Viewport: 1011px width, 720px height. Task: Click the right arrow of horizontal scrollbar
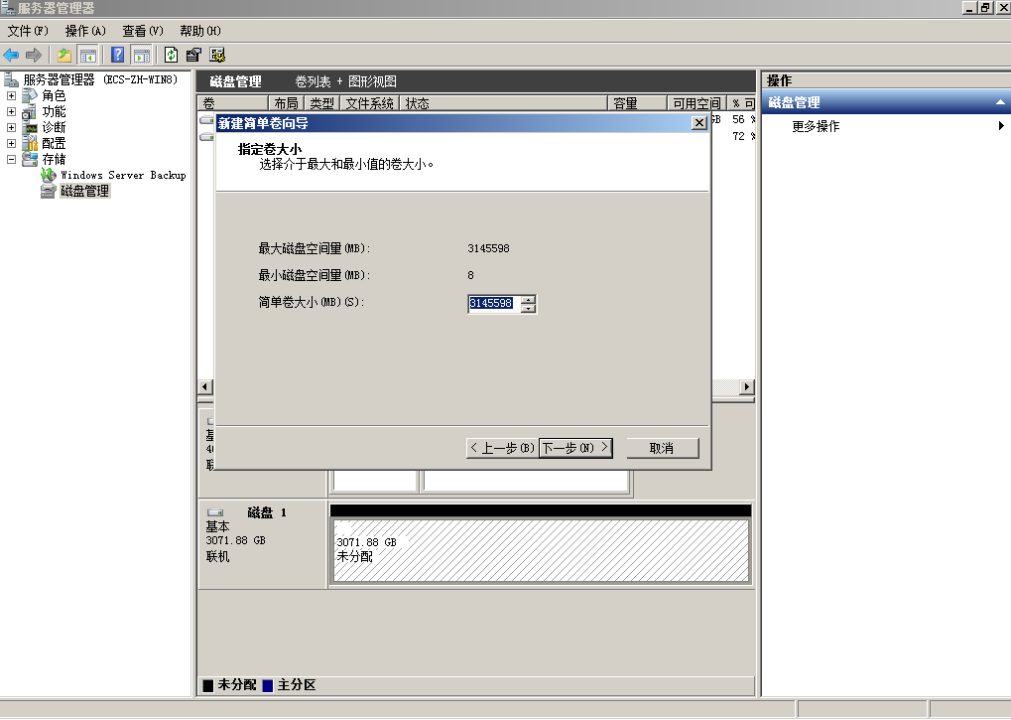point(747,387)
